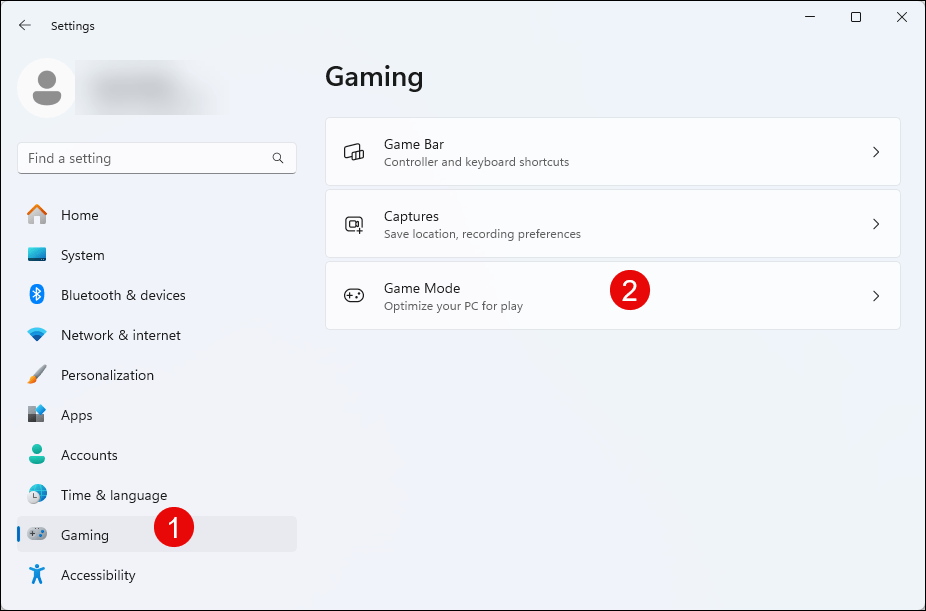926x611 pixels.
Task: Open the System settings page
Action: click(x=82, y=255)
